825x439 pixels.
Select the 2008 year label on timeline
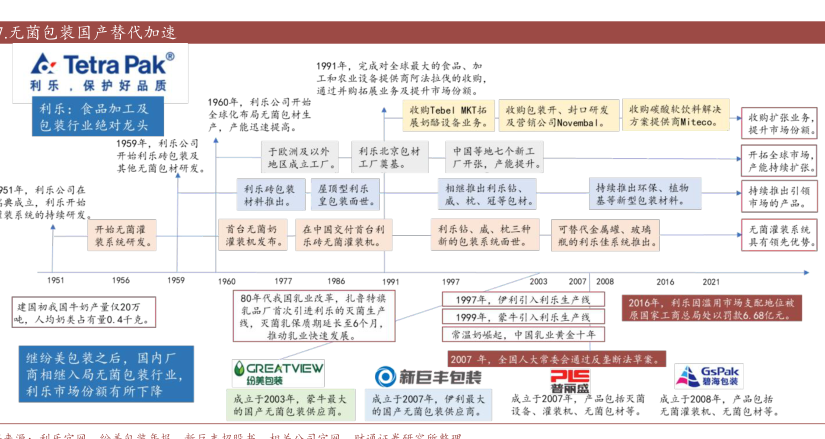tap(605, 282)
